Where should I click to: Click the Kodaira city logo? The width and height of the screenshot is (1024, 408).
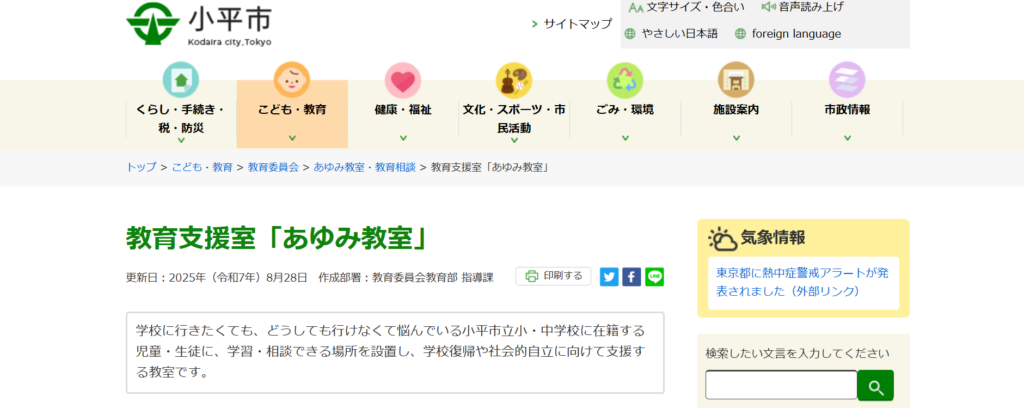(x=199, y=24)
